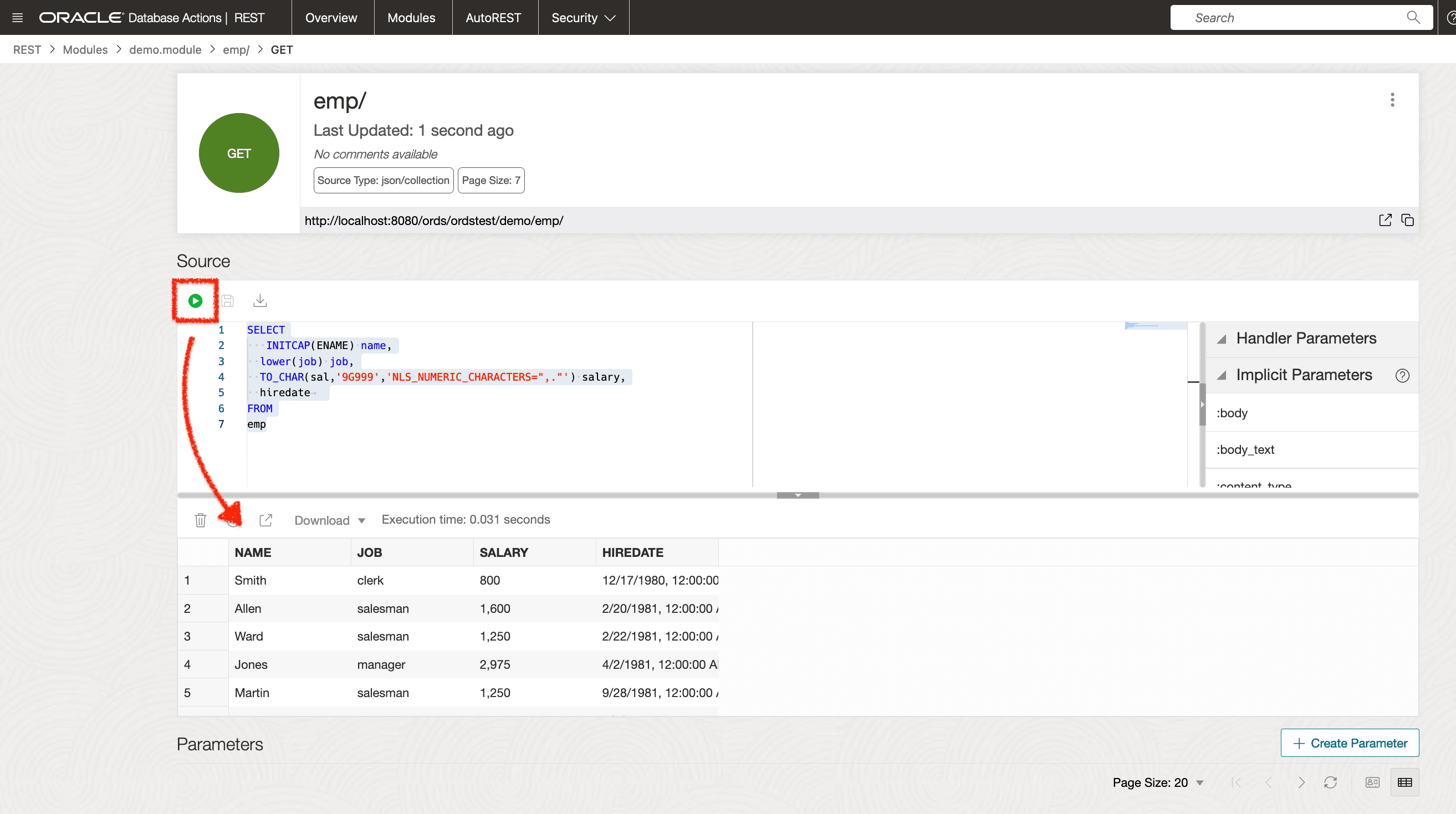Open results in new window icon
Image resolution: width=1456 pixels, height=814 pixels.
[x=265, y=520]
